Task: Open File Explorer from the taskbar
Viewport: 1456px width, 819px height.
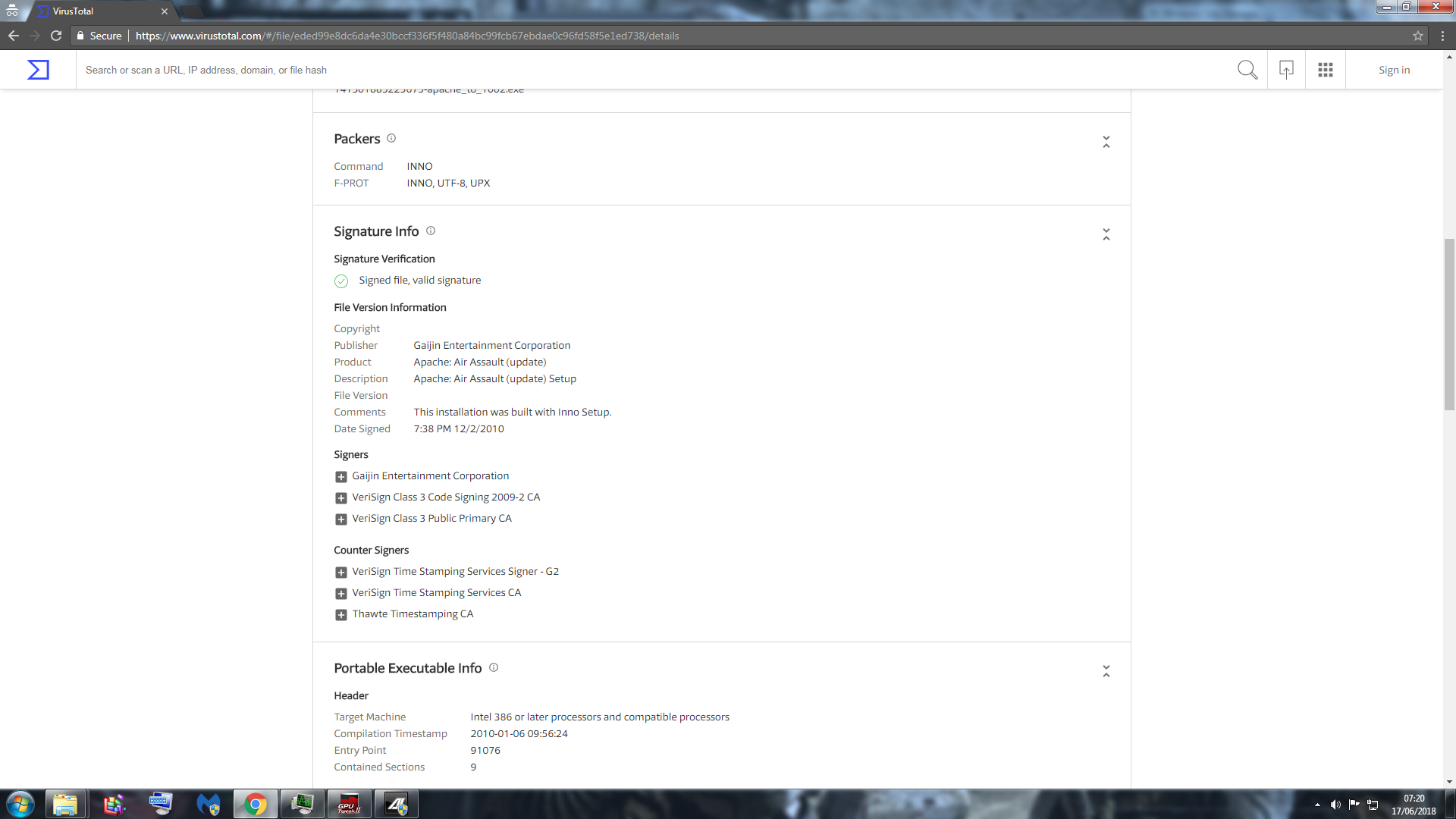Action: 65,804
